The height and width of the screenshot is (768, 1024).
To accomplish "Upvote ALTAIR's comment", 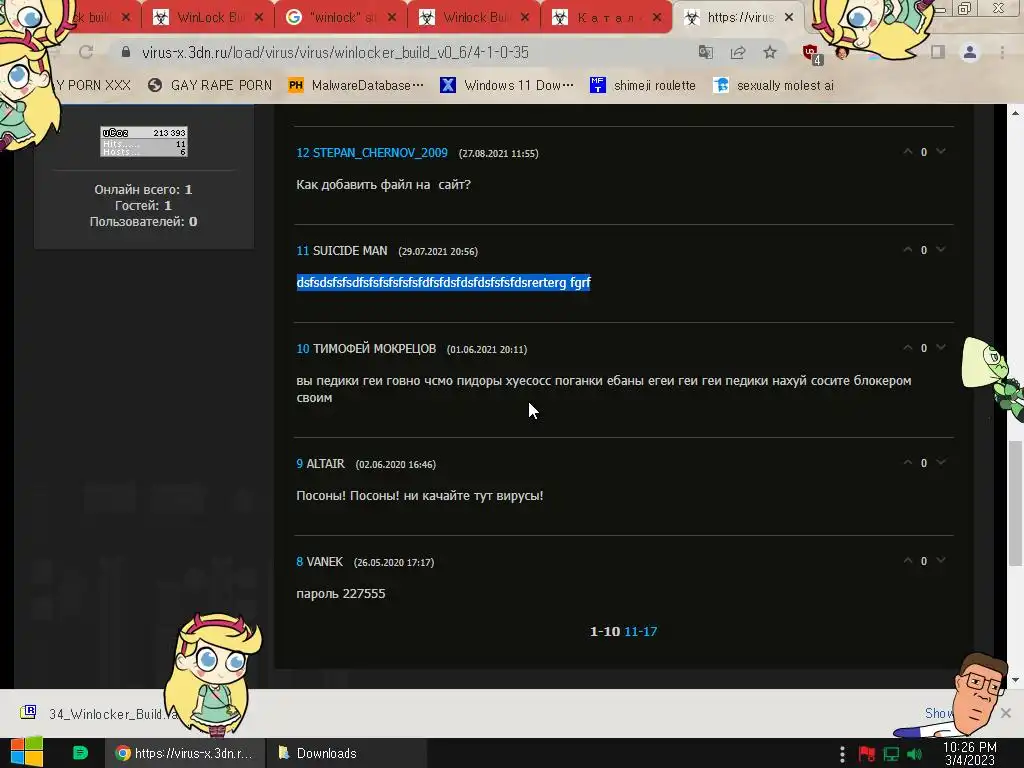I will (x=908, y=462).
